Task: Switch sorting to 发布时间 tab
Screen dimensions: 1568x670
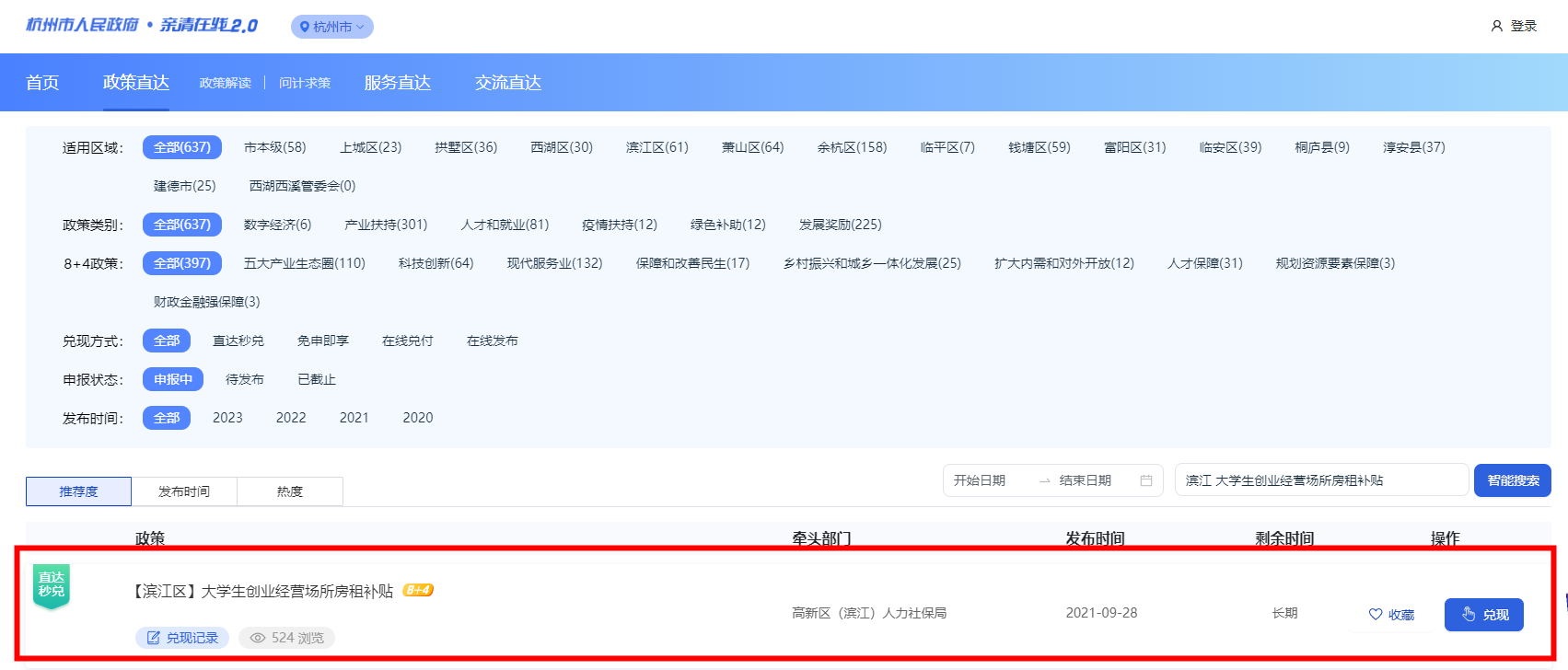Action: [x=184, y=491]
